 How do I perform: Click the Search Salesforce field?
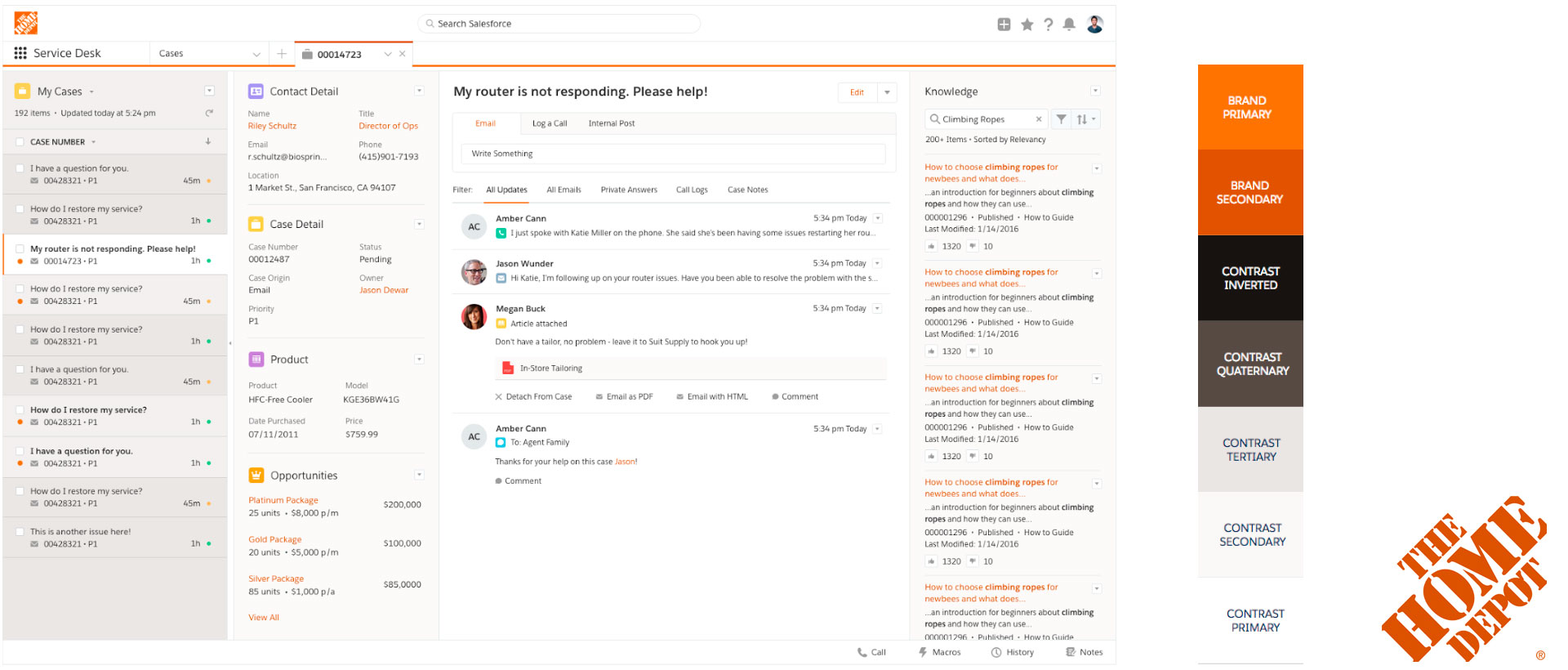(559, 24)
